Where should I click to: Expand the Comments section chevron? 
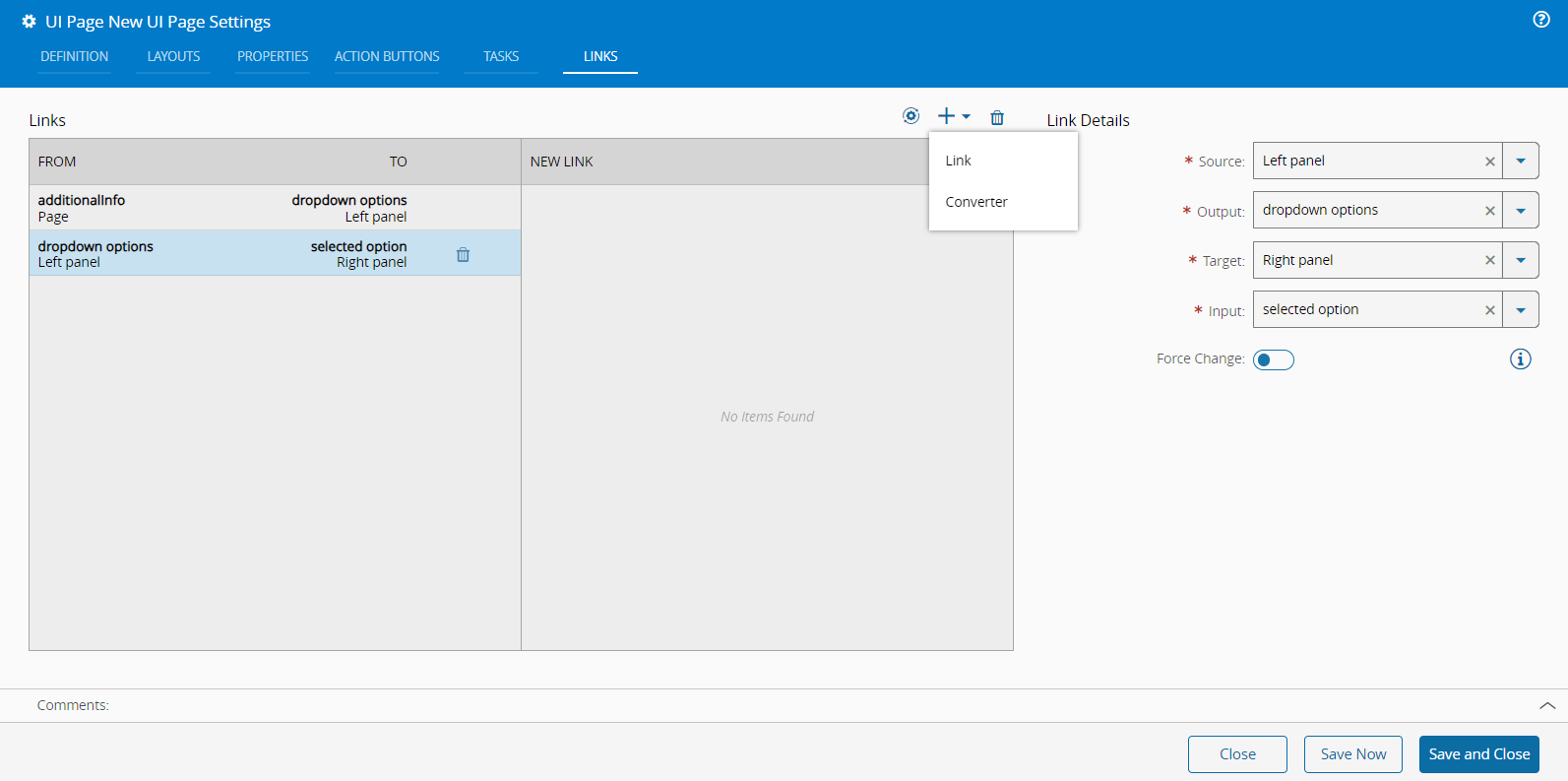[1546, 705]
